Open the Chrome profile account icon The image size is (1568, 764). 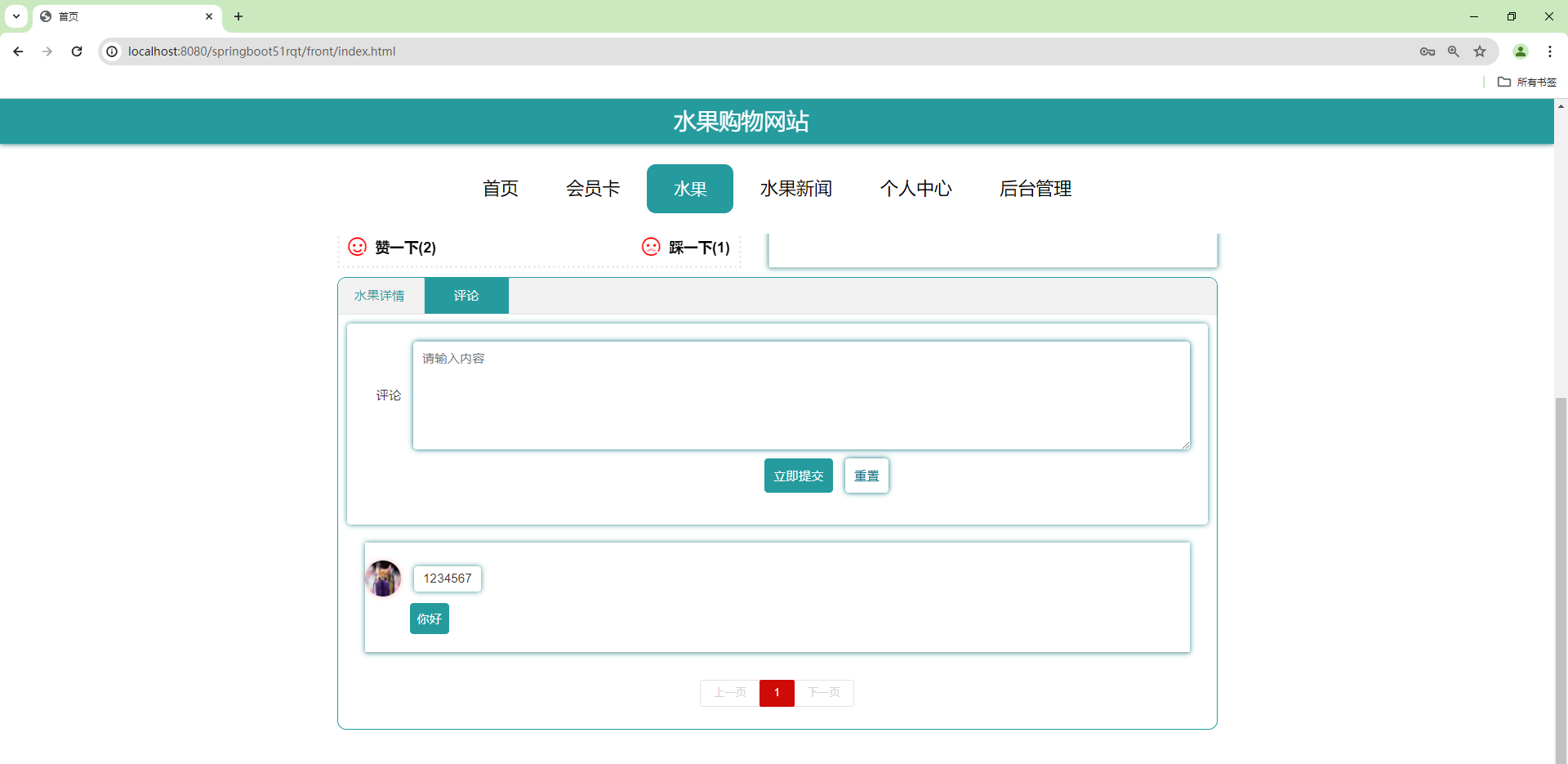pyautogui.click(x=1521, y=51)
